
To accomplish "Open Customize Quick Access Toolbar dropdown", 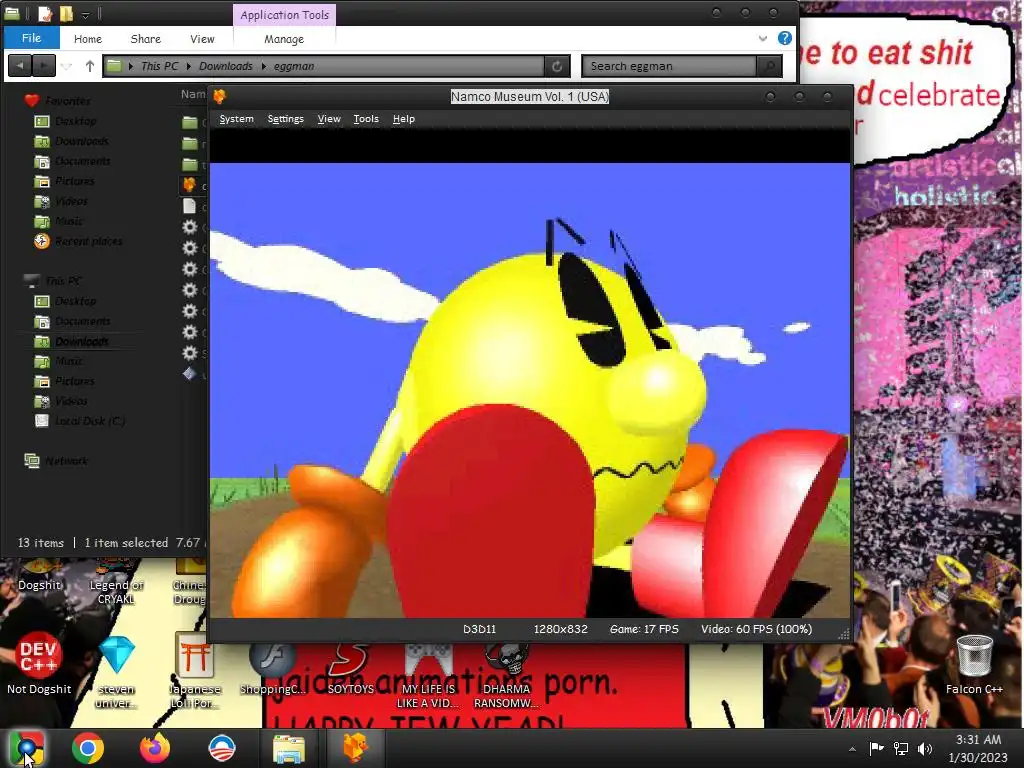I will [x=85, y=14].
